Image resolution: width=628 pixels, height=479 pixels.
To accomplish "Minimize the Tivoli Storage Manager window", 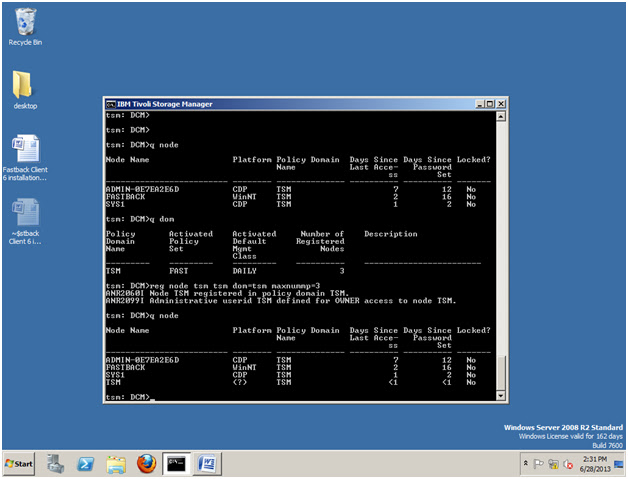I will point(480,104).
